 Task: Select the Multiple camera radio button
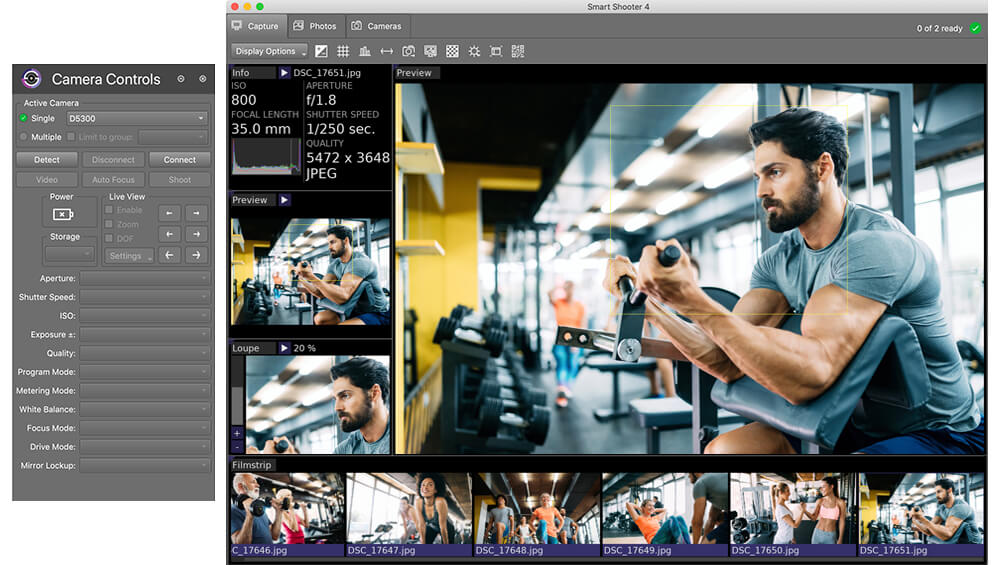click(x=24, y=136)
